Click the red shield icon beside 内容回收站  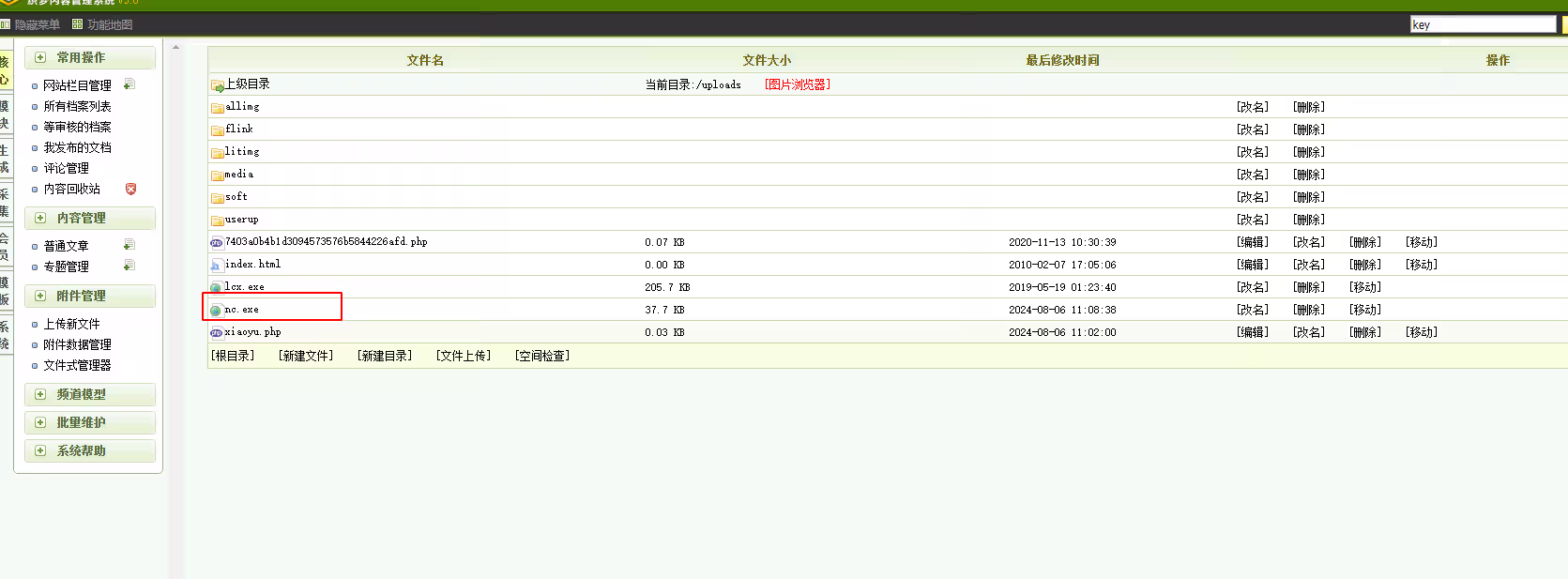click(x=130, y=189)
